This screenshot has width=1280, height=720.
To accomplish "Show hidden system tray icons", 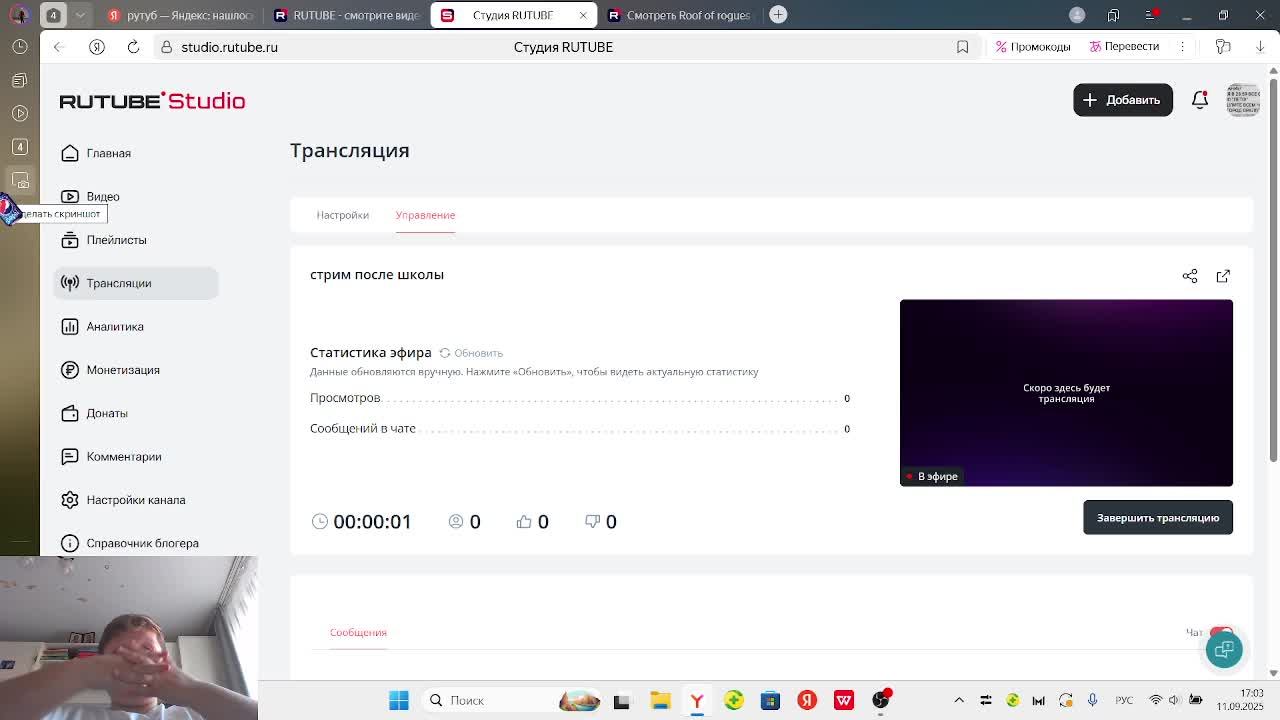I will tap(959, 700).
